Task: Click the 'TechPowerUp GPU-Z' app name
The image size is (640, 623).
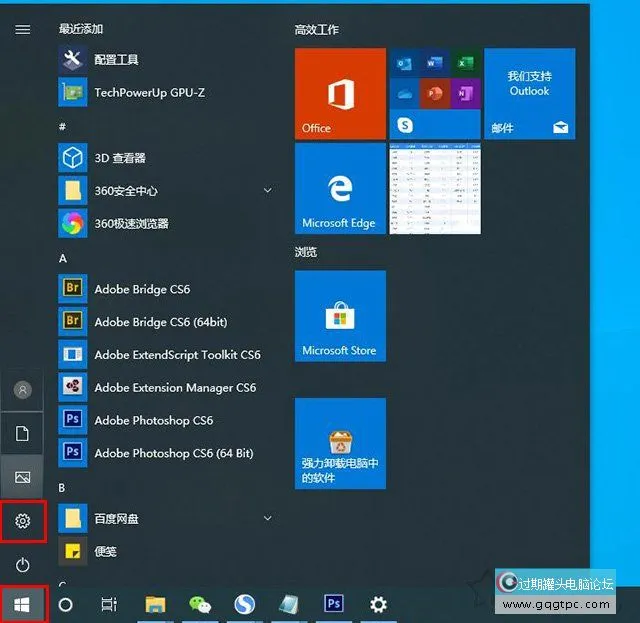Action: (149, 93)
